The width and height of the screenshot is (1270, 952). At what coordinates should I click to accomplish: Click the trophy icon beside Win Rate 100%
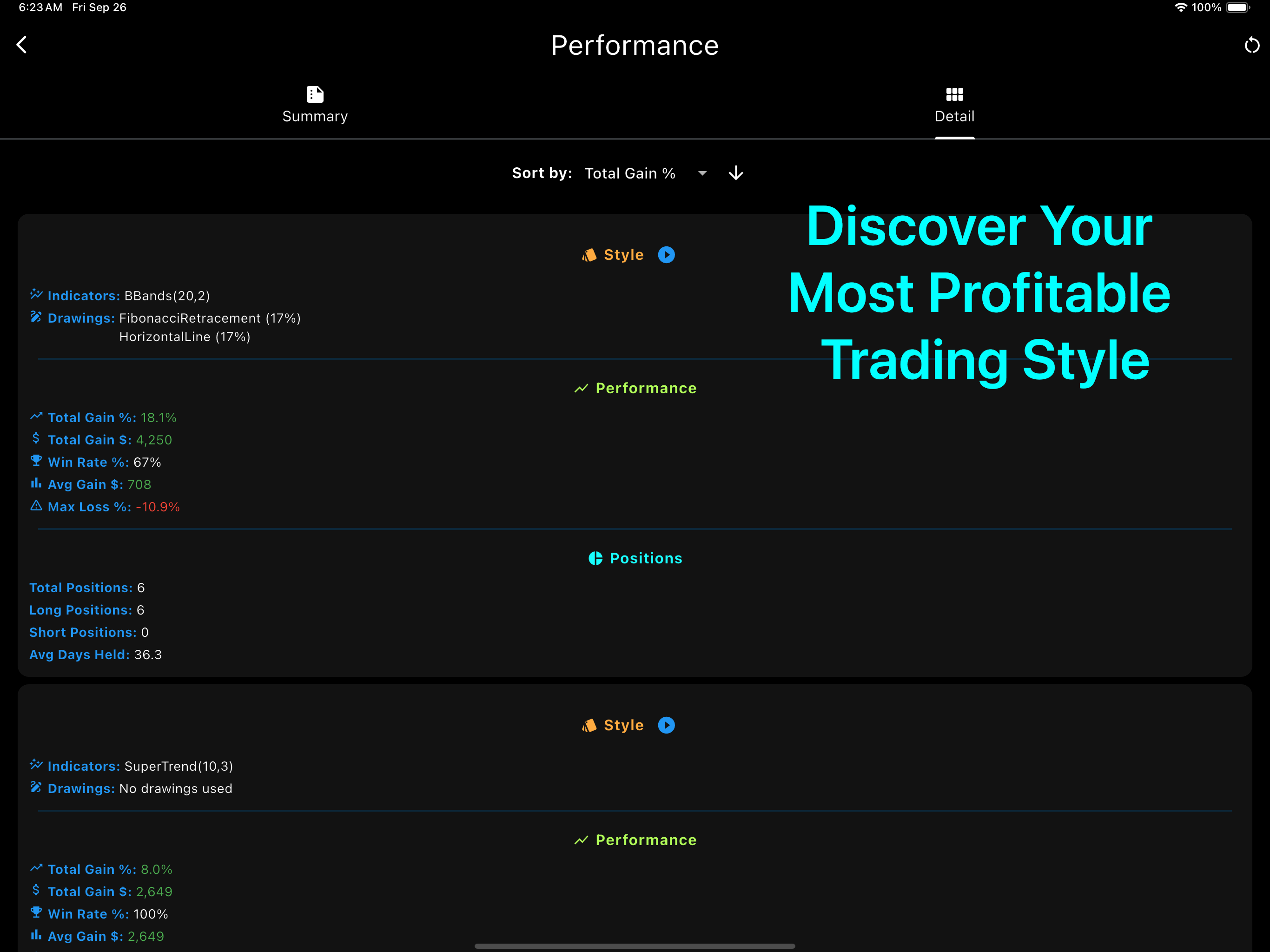click(x=36, y=912)
